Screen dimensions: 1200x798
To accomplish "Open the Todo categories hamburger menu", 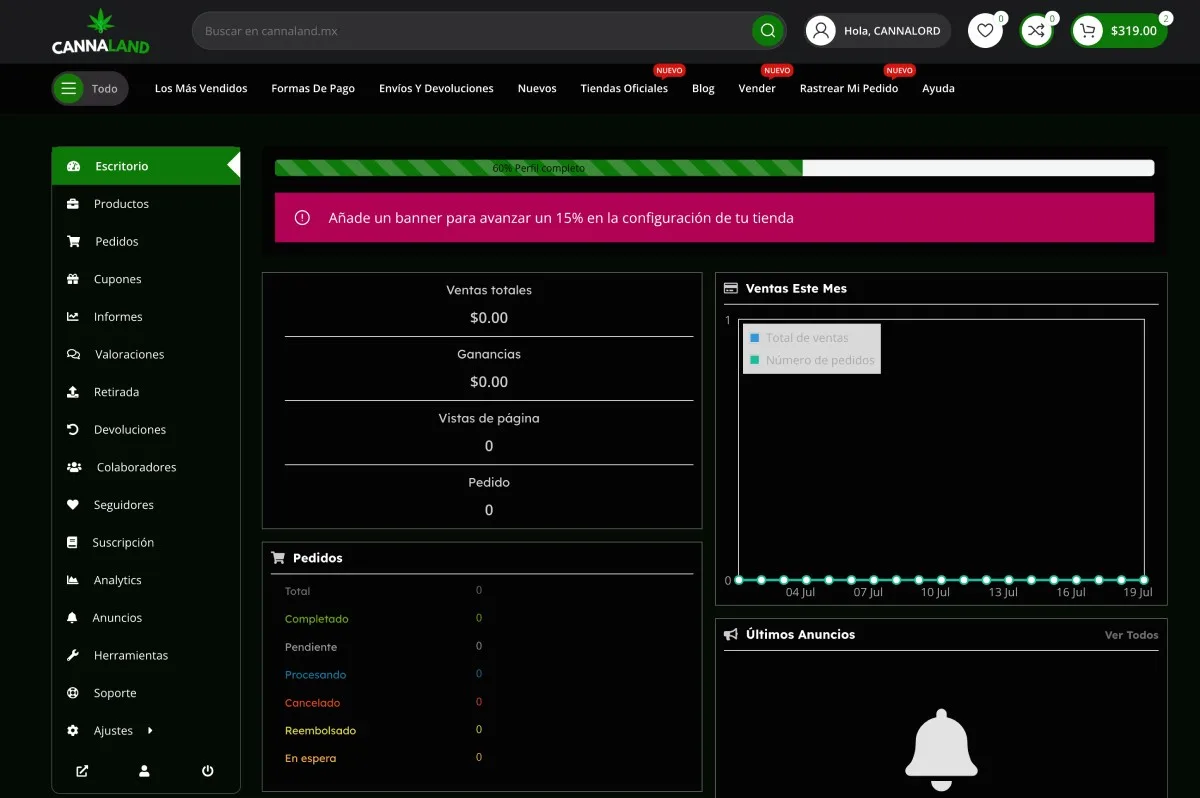I will 90,89.
